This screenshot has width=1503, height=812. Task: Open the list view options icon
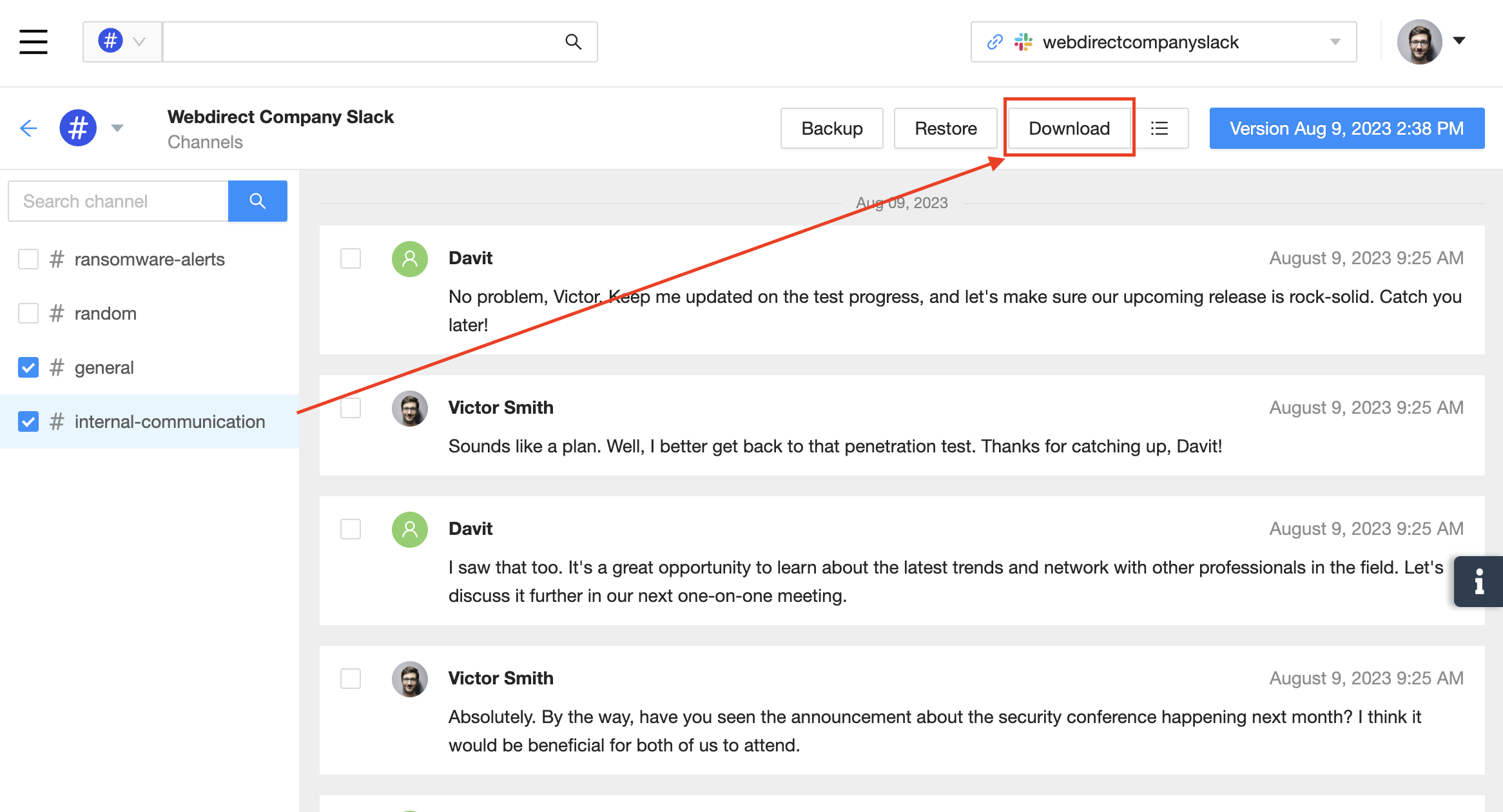[1159, 128]
